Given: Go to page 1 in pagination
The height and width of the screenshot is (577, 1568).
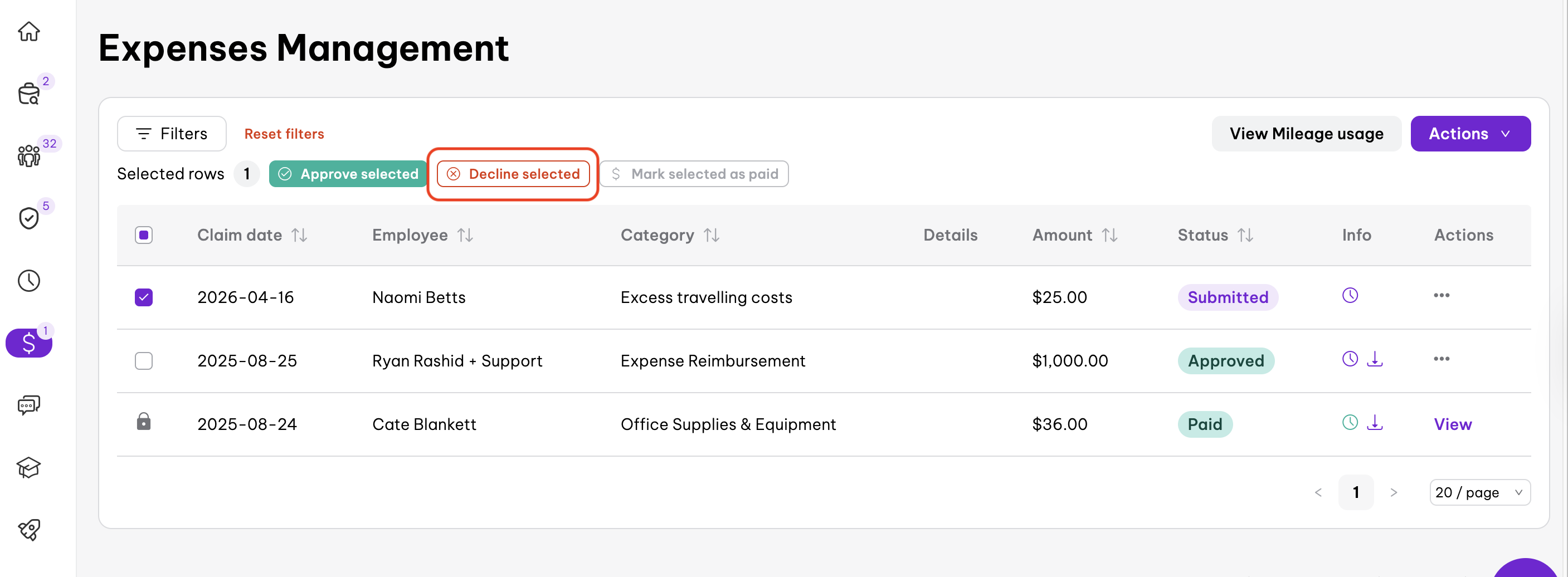Looking at the screenshot, I should tap(1356, 492).
